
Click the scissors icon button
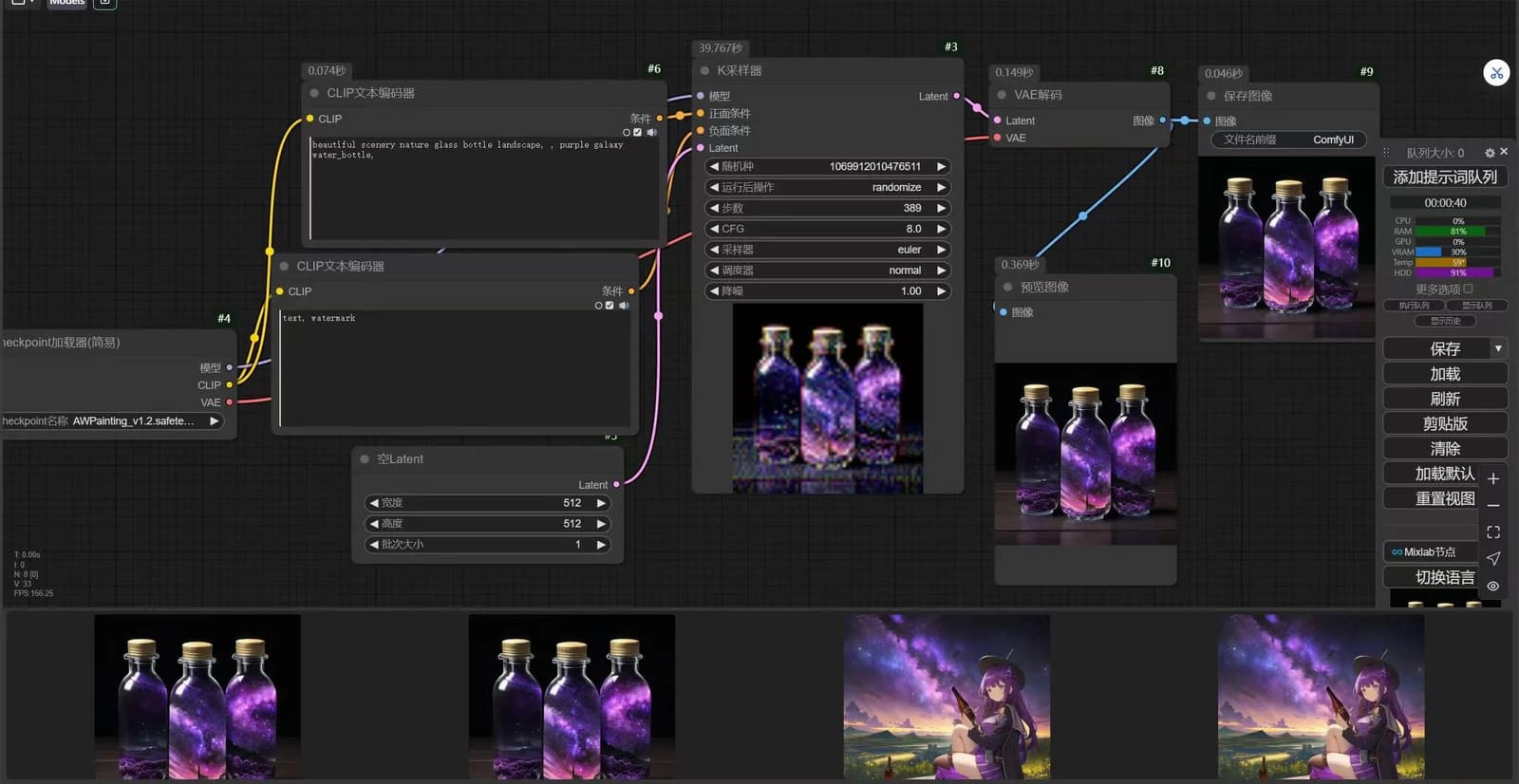tap(1496, 73)
